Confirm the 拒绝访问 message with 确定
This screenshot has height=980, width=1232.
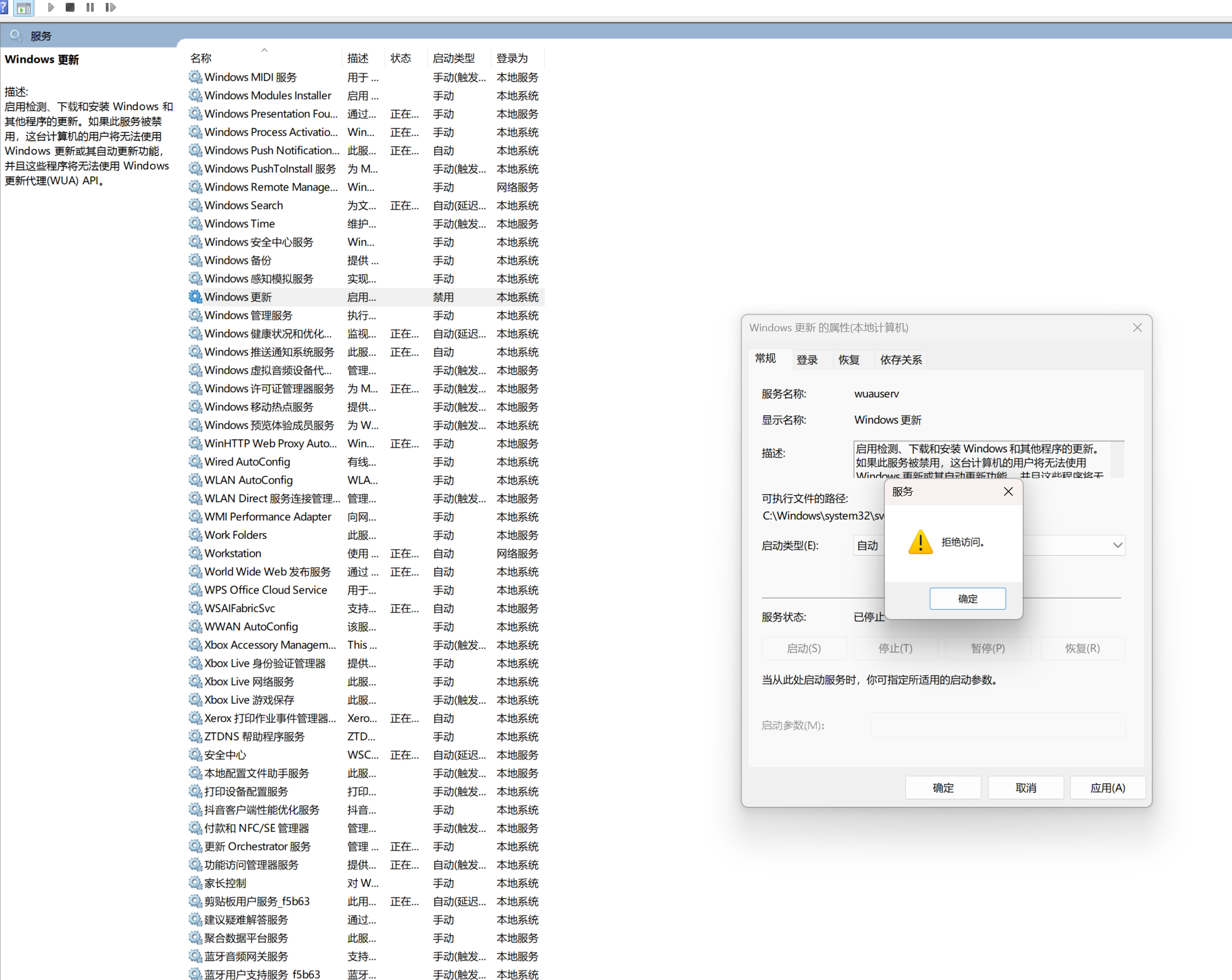pyautogui.click(x=967, y=599)
